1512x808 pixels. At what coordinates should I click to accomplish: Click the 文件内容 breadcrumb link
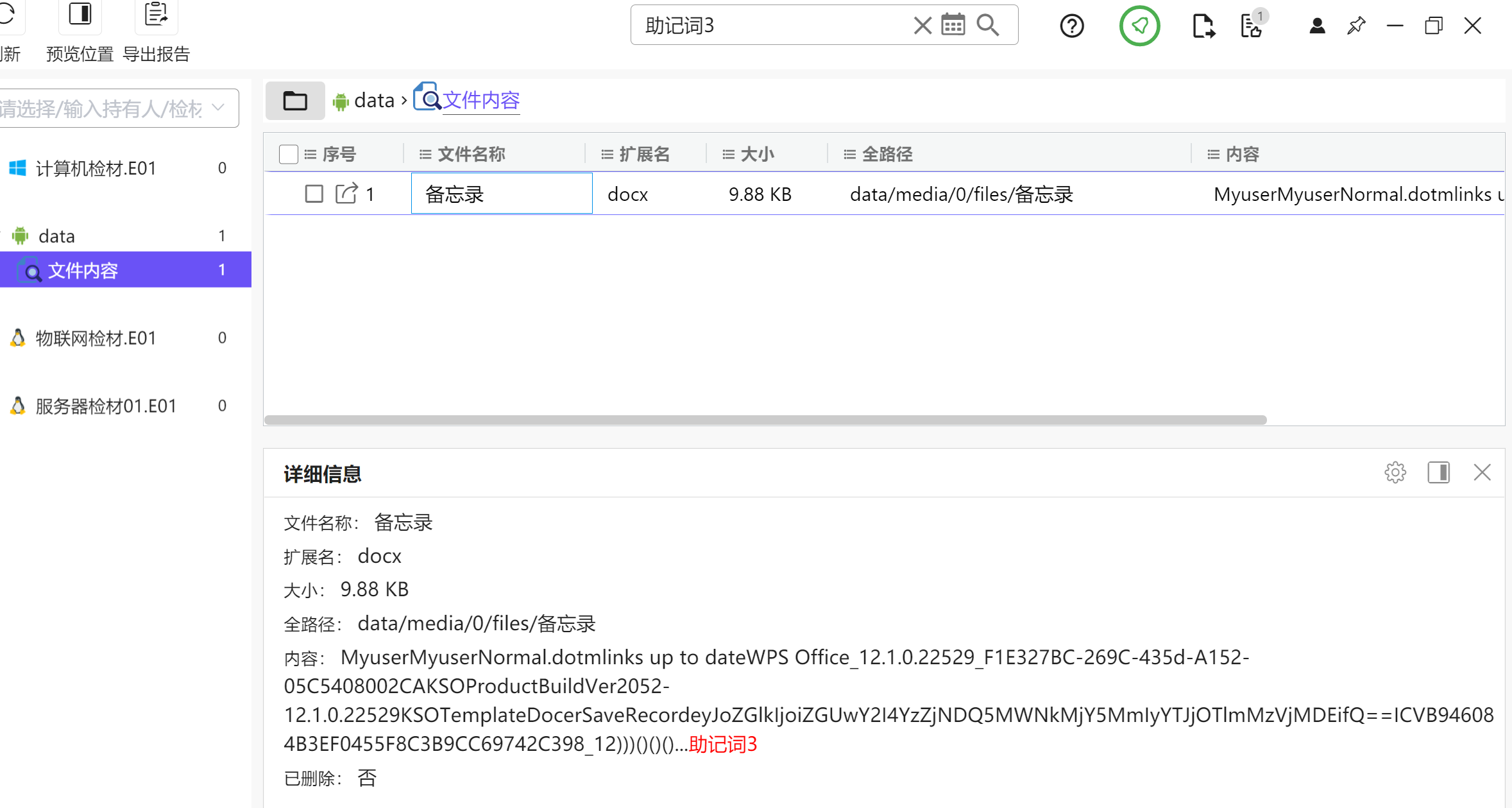pyautogui.click(x=480, y=100)
